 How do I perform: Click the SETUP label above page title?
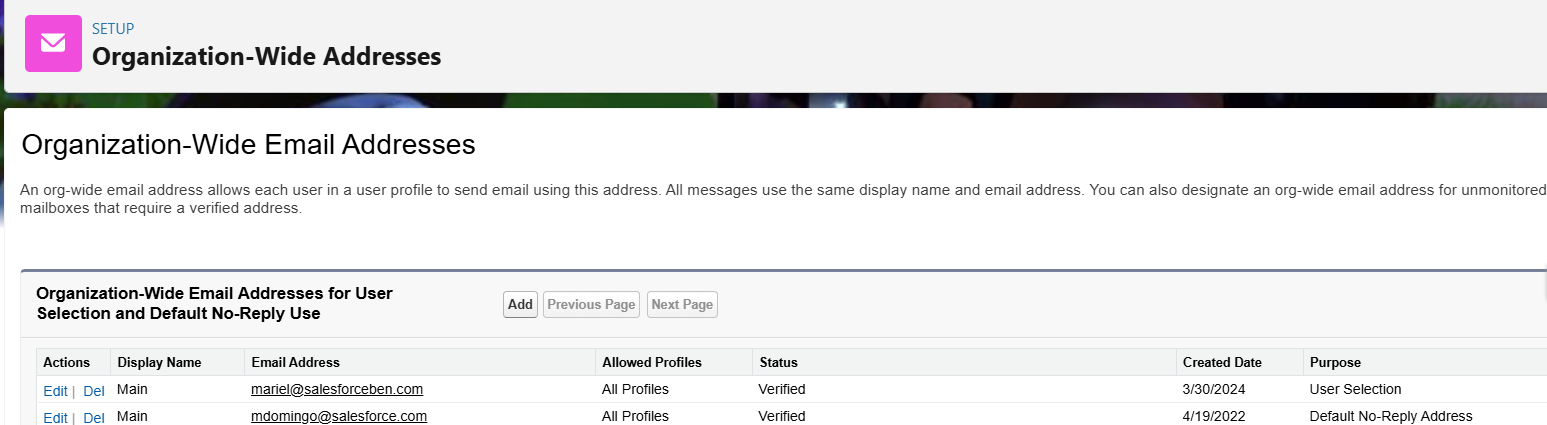(x=113, y=29)
